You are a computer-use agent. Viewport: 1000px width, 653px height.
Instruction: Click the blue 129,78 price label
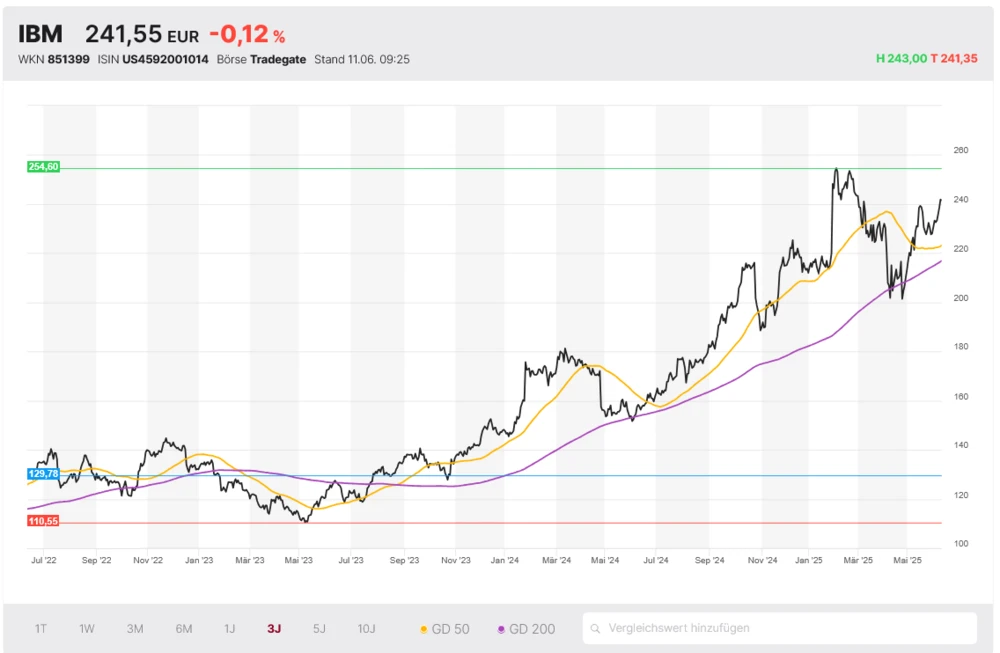(44, 473)
